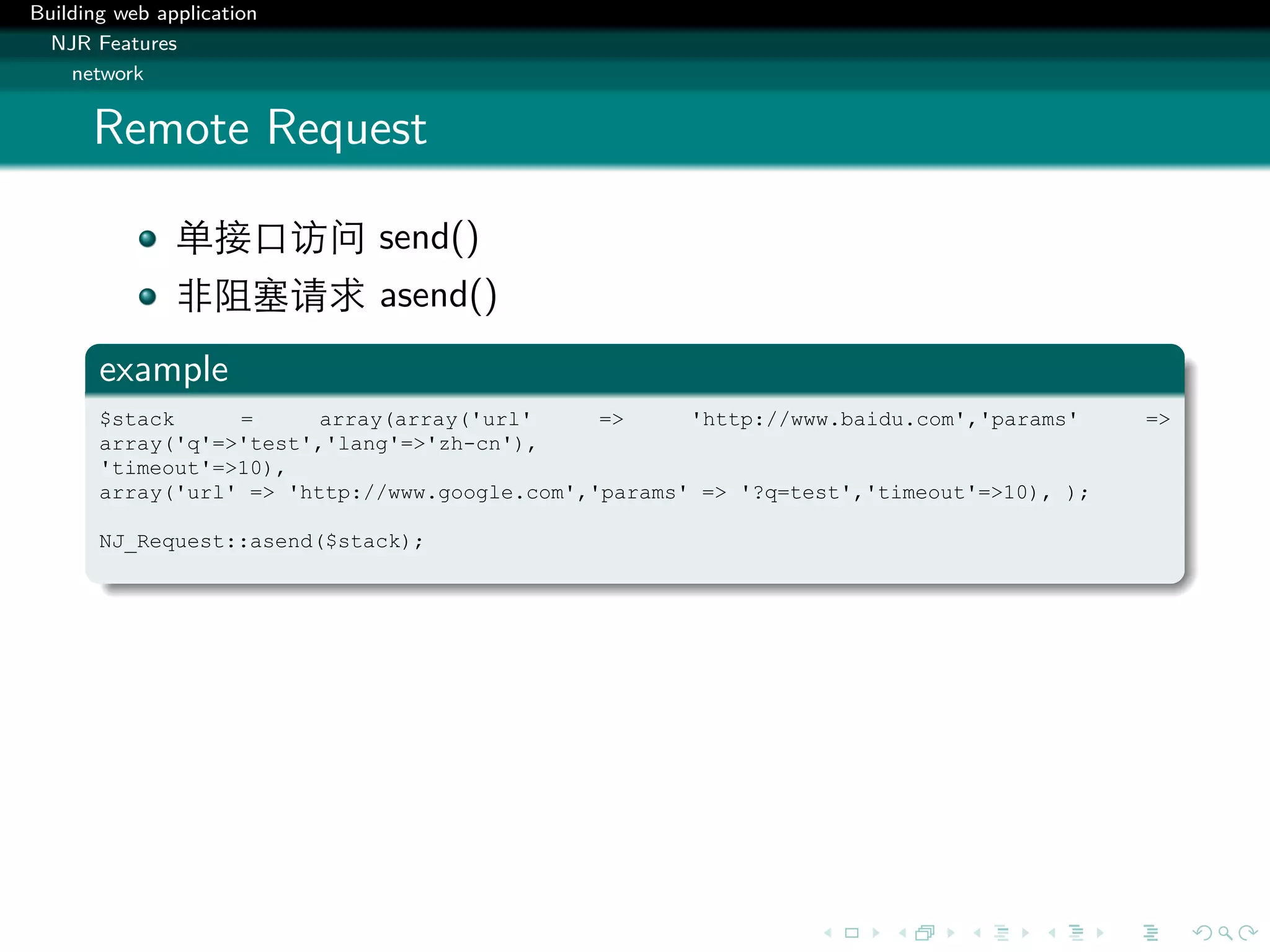Viewport: 1270px width, 952px height.
Task: Click the presentation outline lines icon
Action: 1150,933
